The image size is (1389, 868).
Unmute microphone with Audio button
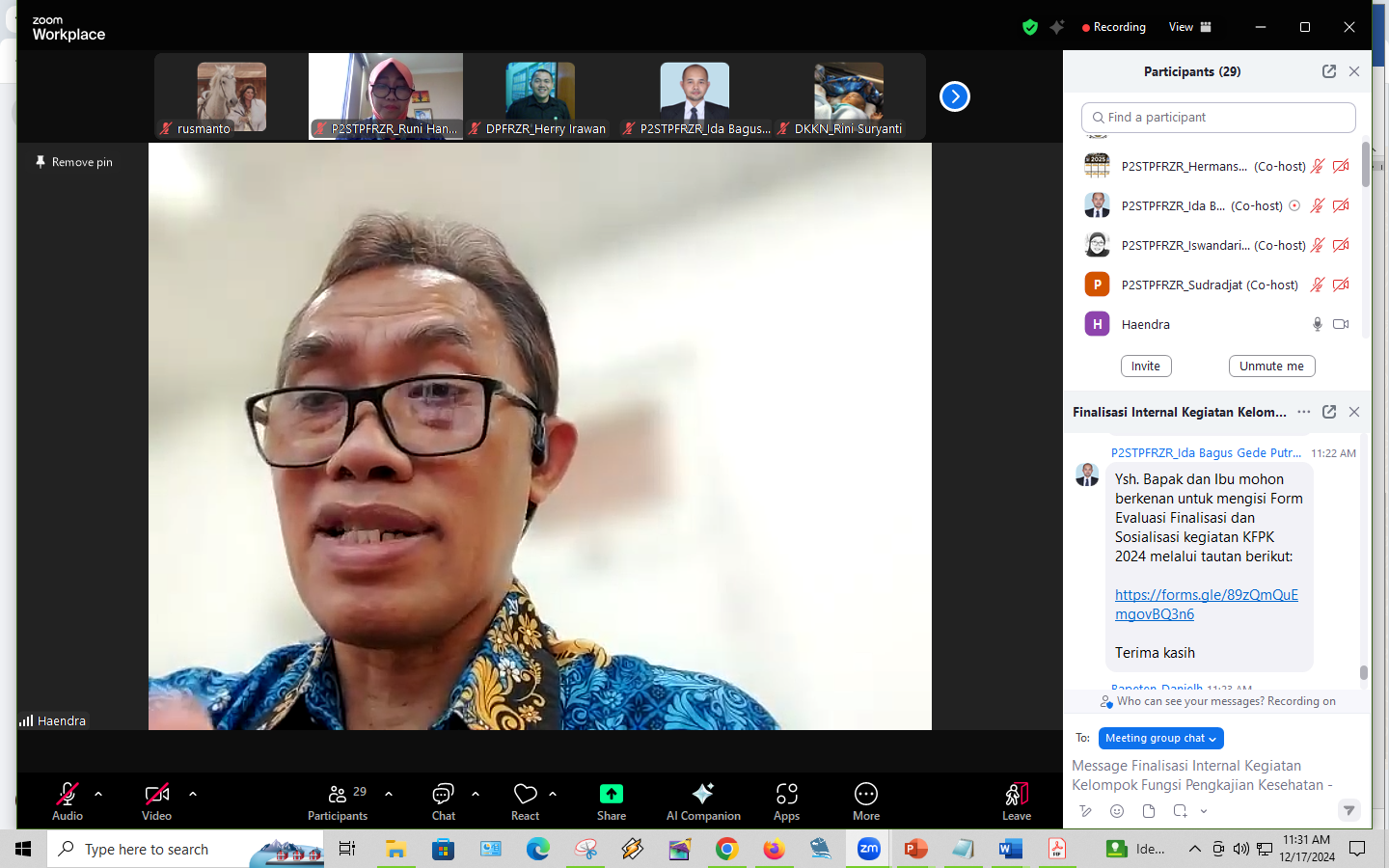(x=68, y=800)
